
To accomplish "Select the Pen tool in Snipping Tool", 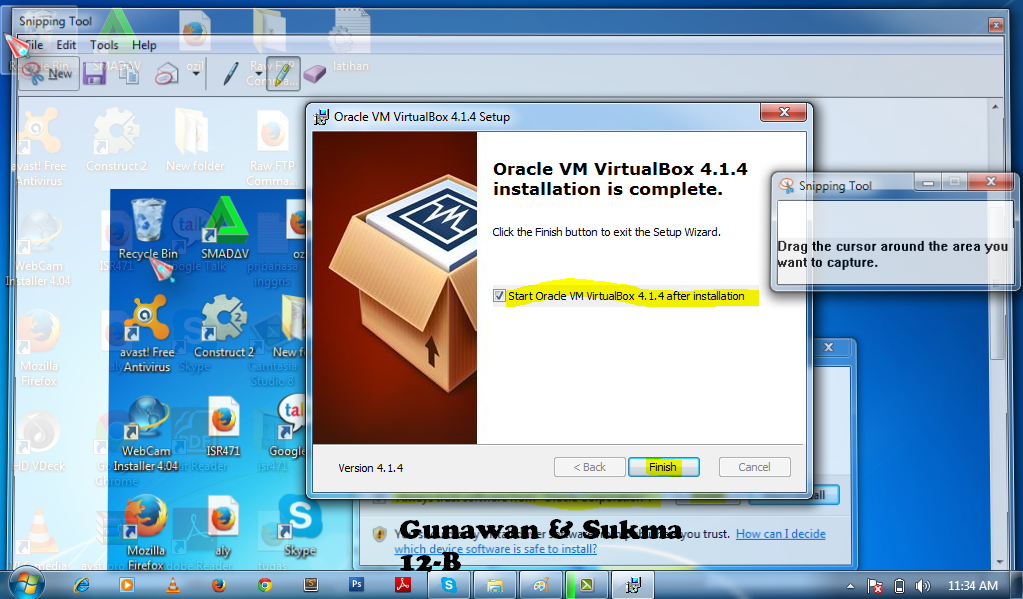I will (231, 73).
